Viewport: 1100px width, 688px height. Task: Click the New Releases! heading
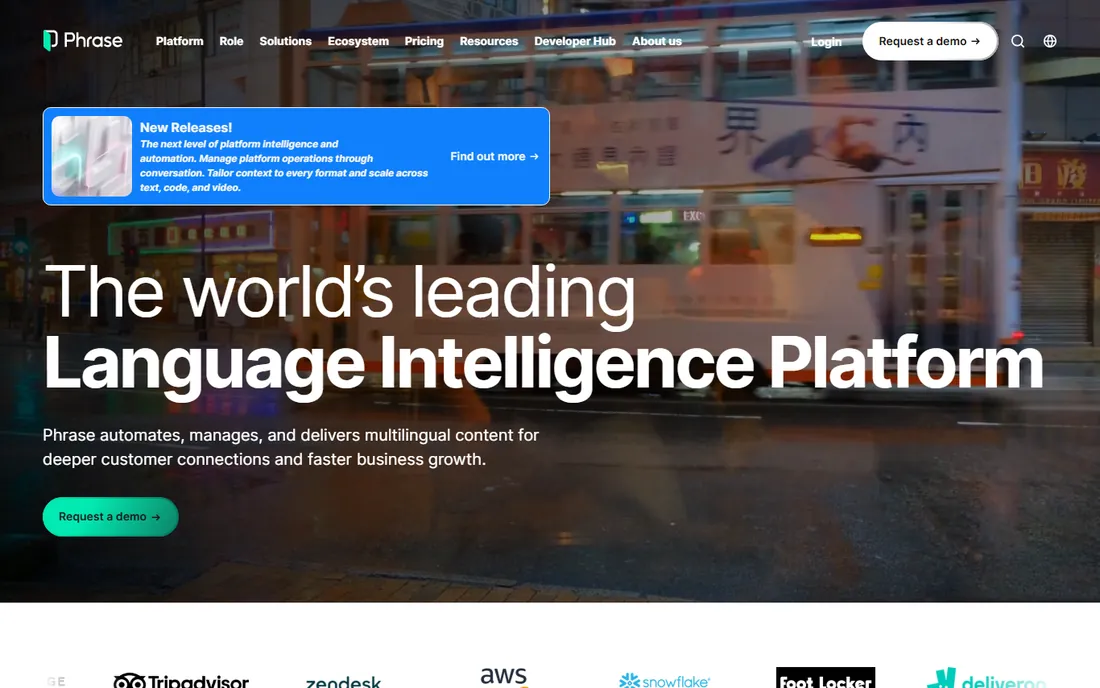pos(186,128)
